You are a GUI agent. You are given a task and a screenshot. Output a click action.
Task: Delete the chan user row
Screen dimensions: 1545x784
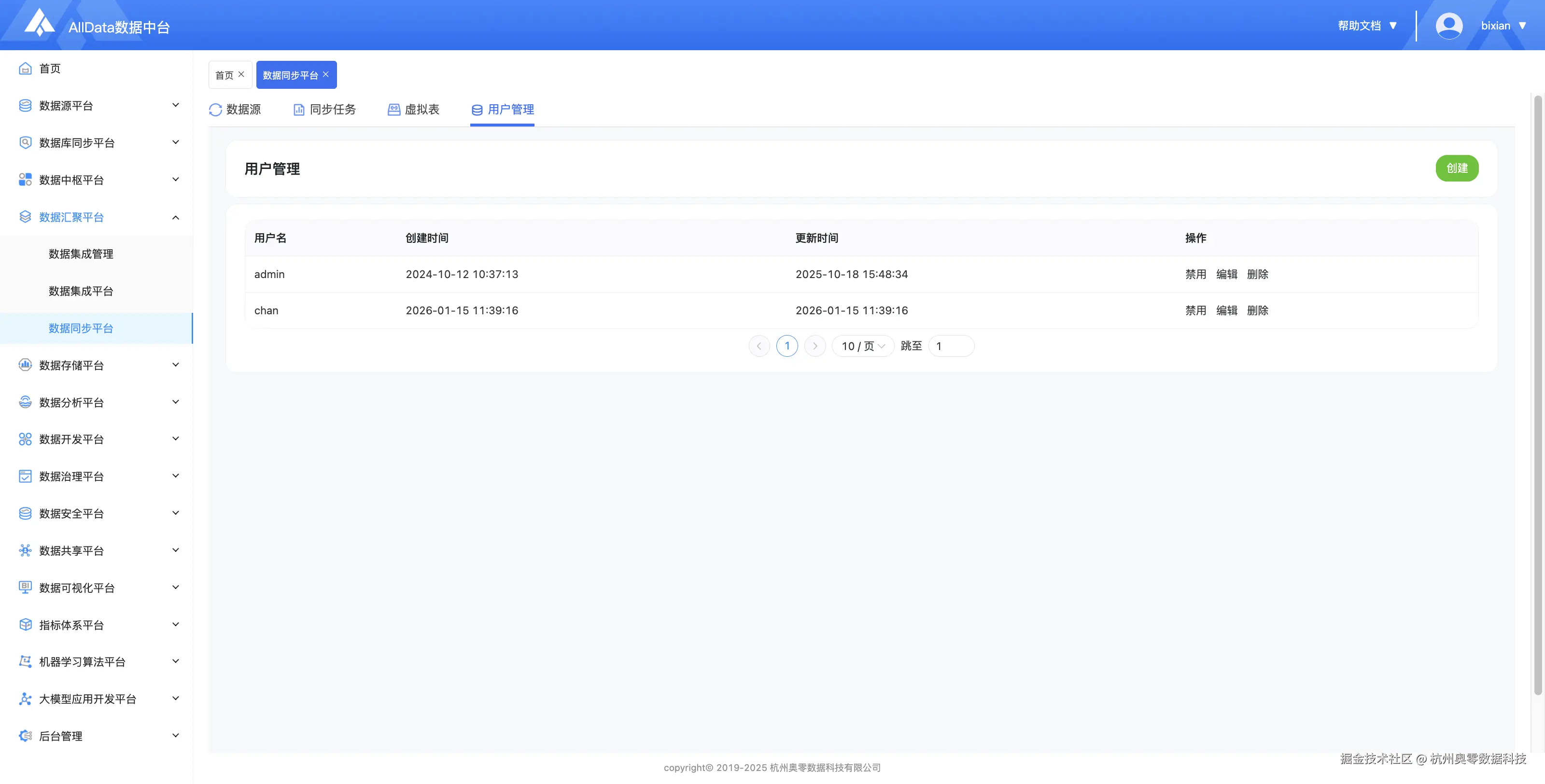click(1257, 311)
